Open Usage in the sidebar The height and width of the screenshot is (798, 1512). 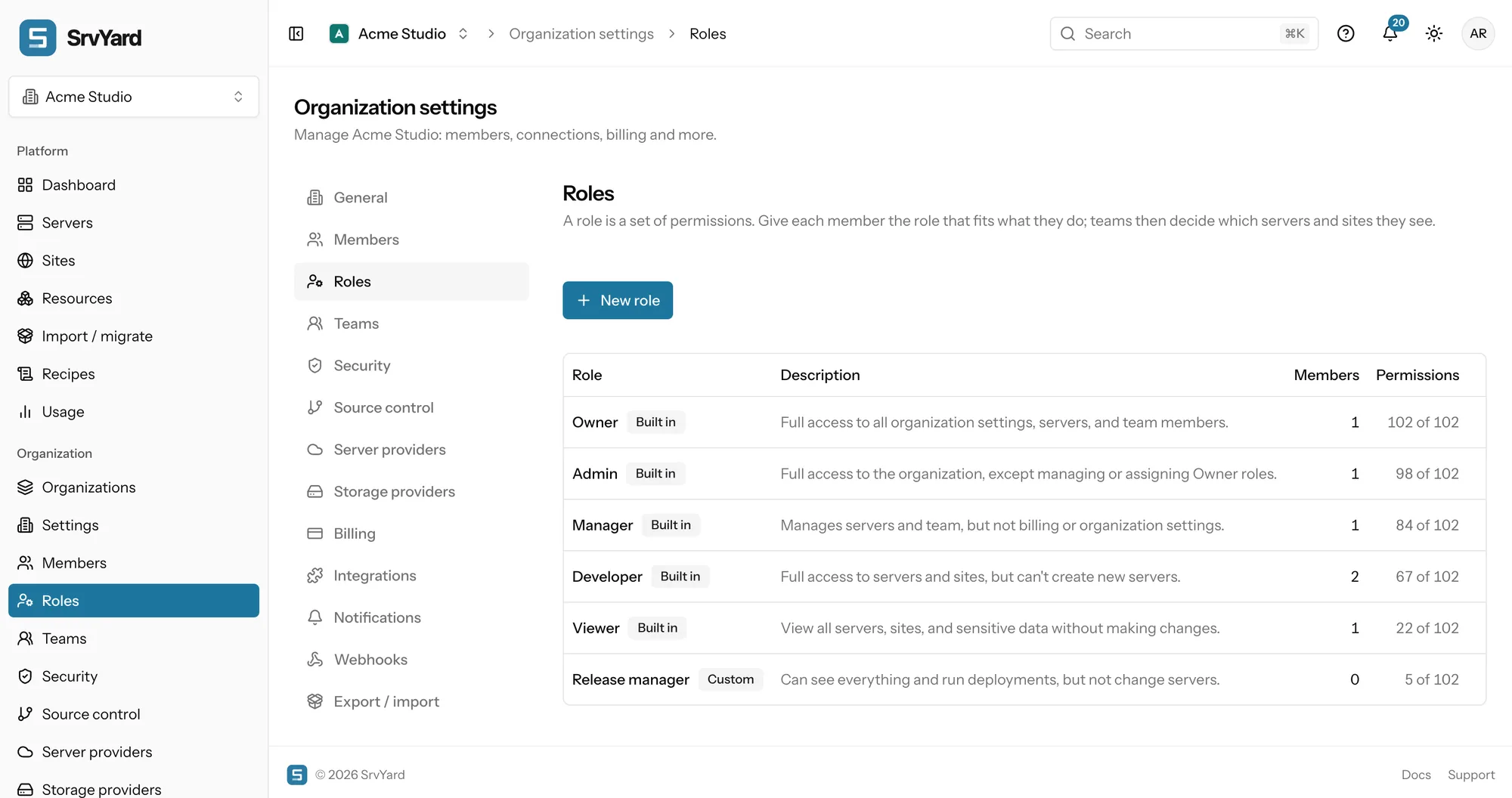(134, 412)
